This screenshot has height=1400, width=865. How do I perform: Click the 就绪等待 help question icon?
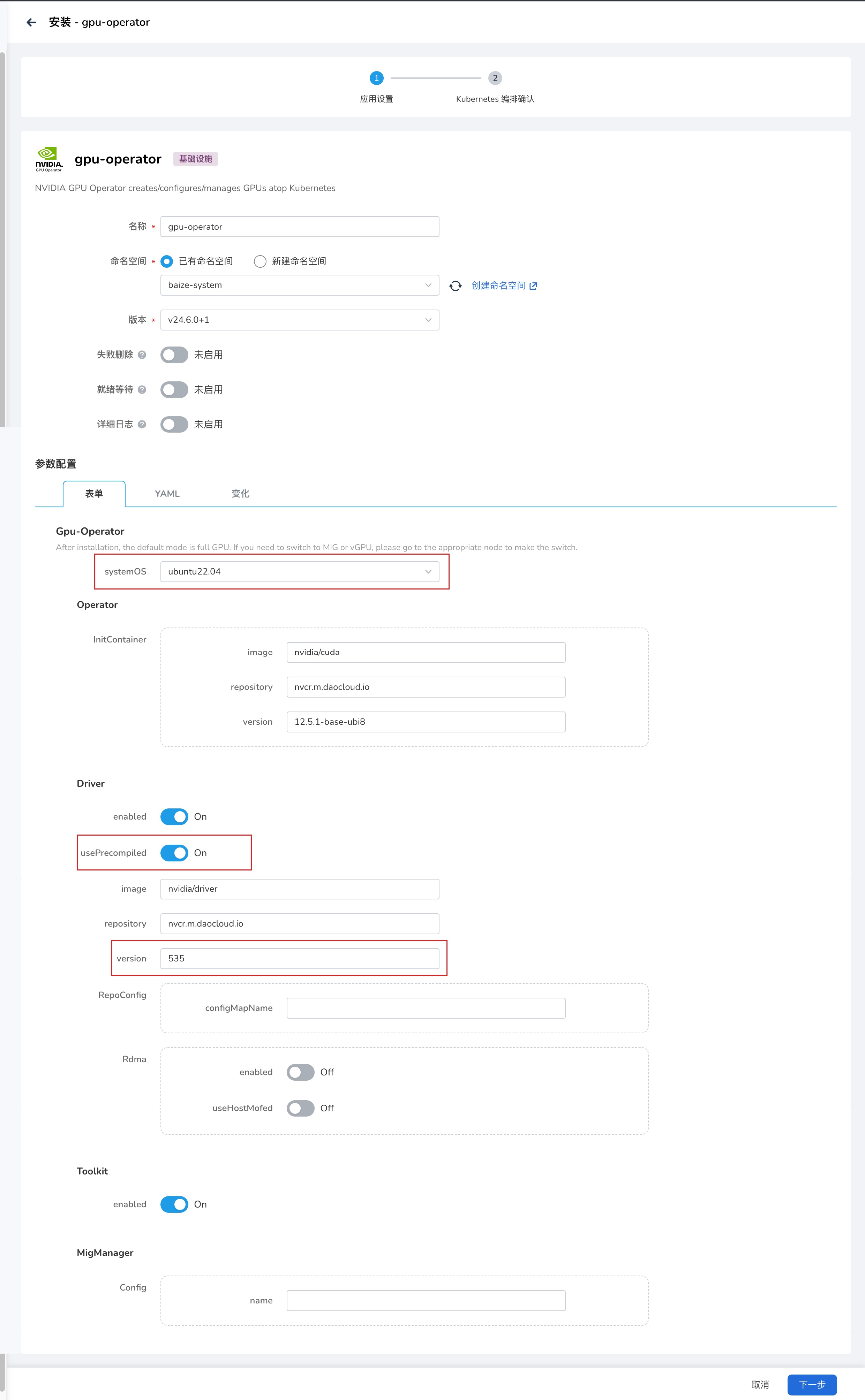pyautogui.click(x=142, y=390)
